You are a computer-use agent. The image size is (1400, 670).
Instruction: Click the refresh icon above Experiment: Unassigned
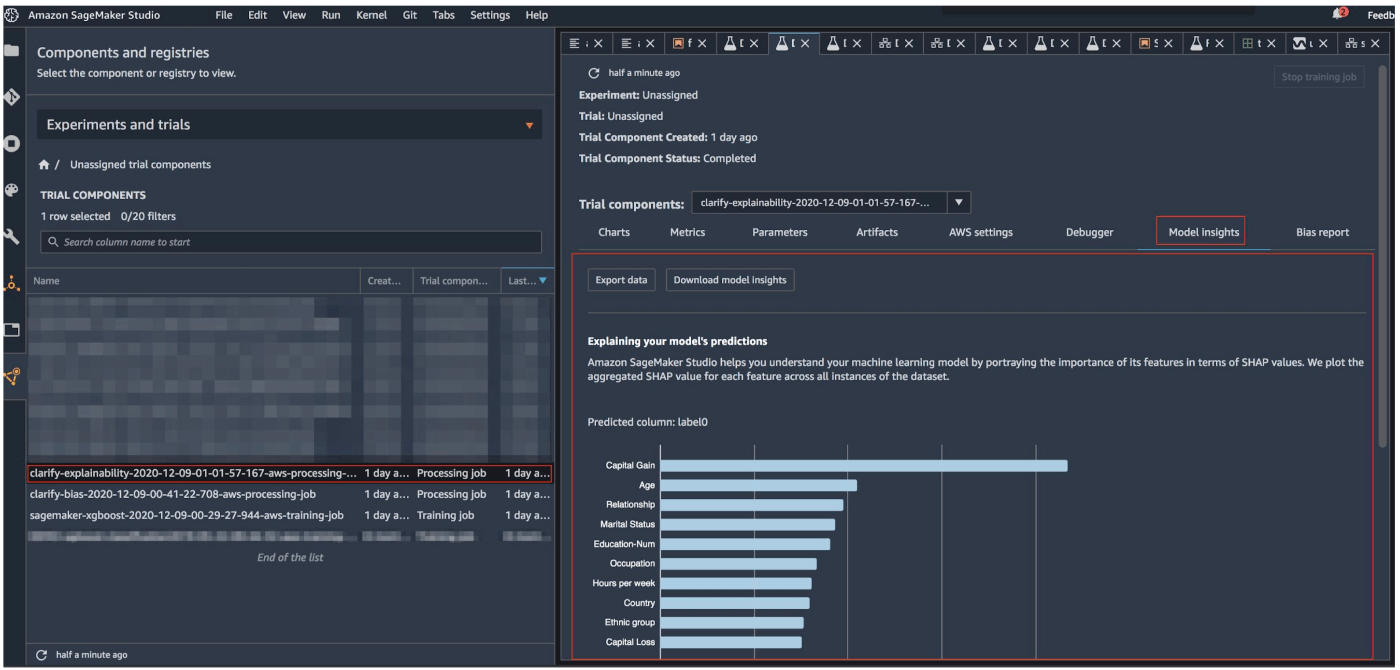point(593,73)
